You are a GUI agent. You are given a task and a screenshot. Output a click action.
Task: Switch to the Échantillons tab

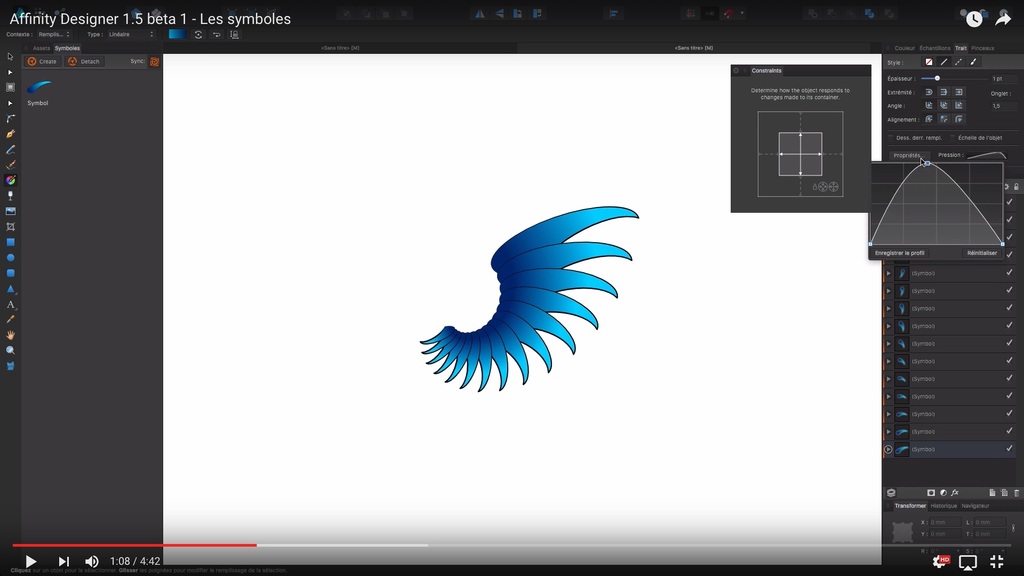[935, 48]
